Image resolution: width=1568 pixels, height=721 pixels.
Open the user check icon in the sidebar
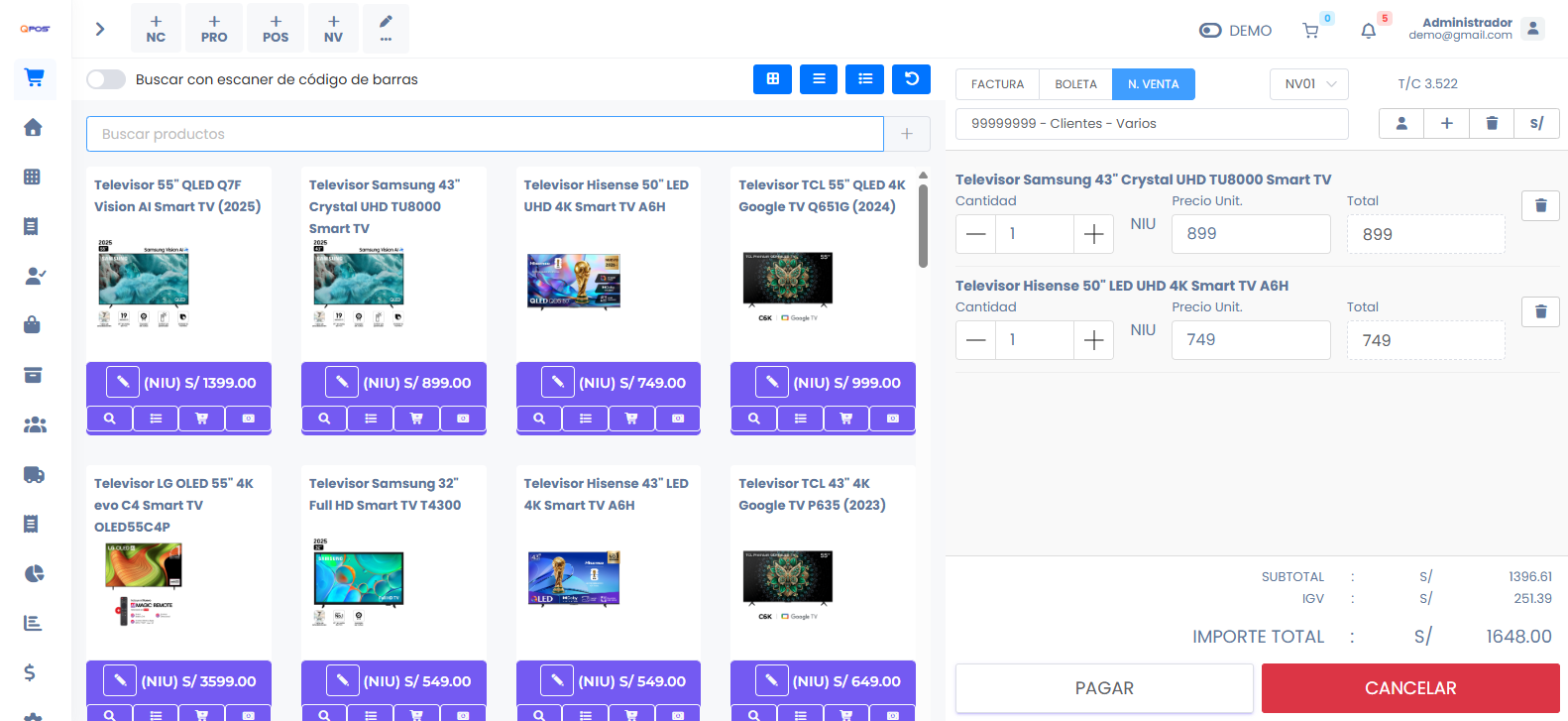click(x=35, y=276)
